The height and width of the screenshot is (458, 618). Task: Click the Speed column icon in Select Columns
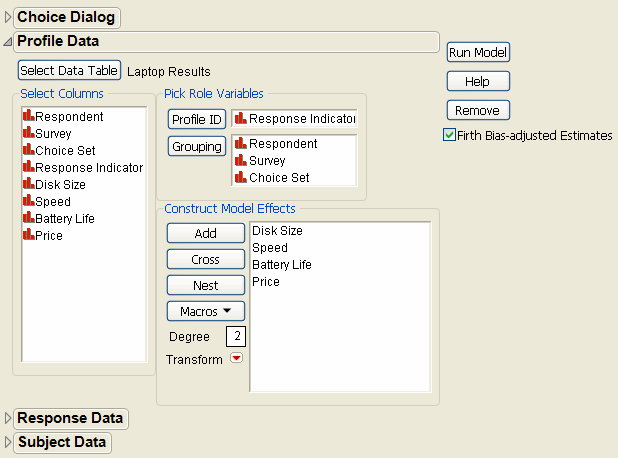[28, 202]
